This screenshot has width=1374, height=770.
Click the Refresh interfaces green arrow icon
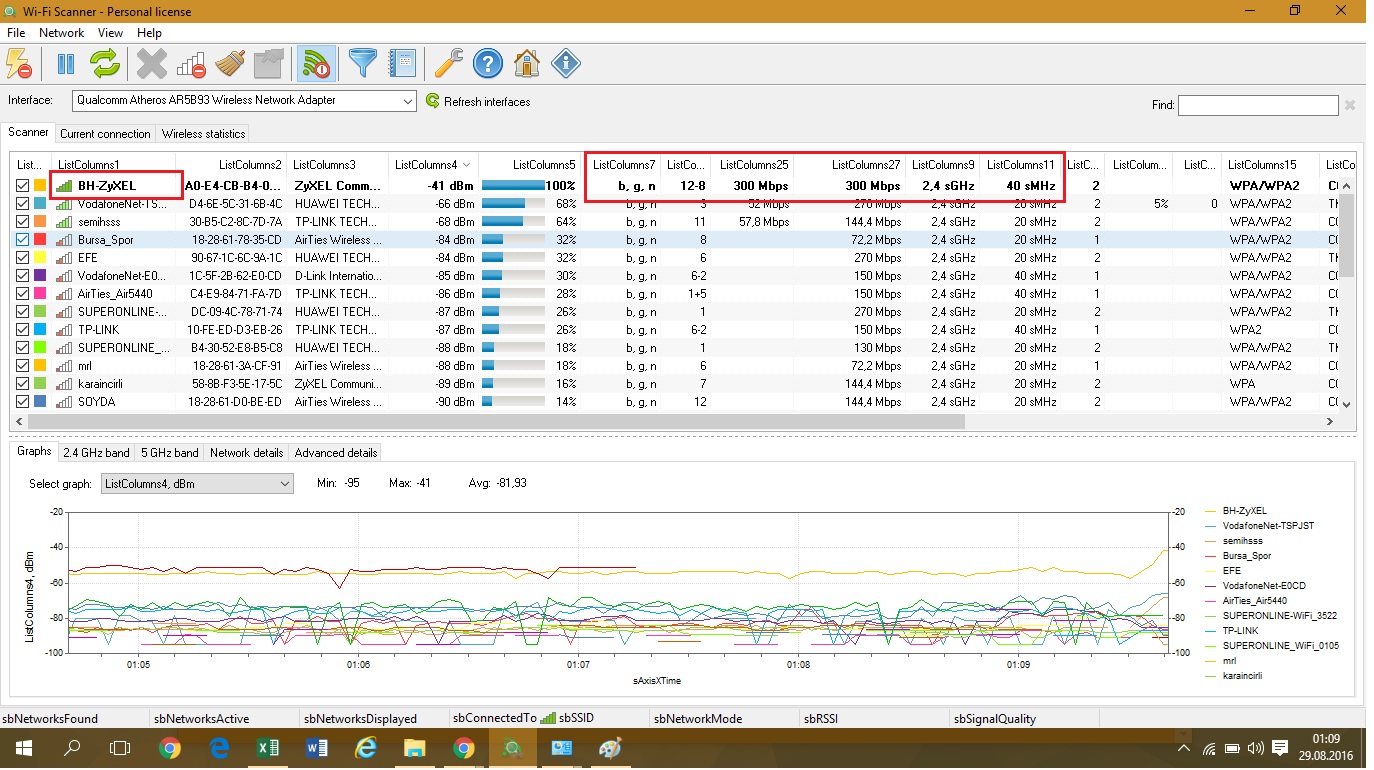tap(433, 101)
